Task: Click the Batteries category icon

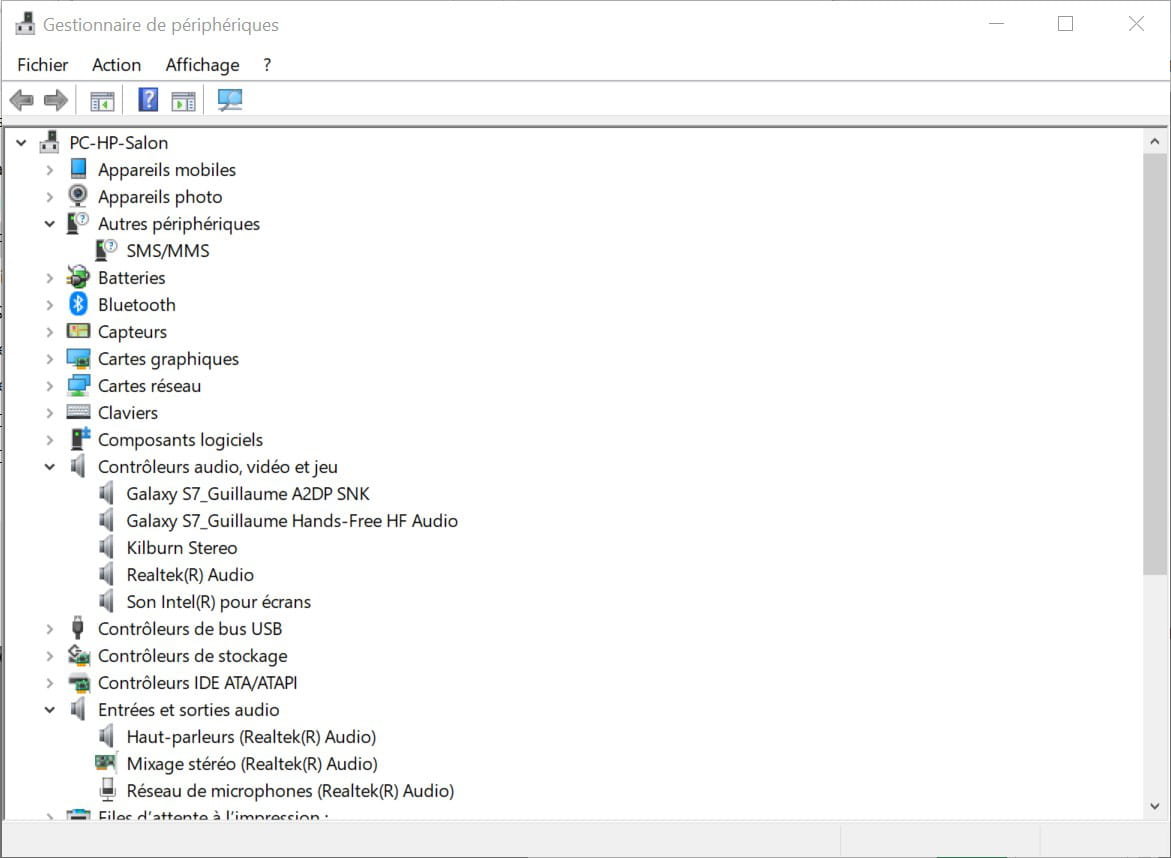Action: (78, 277)
